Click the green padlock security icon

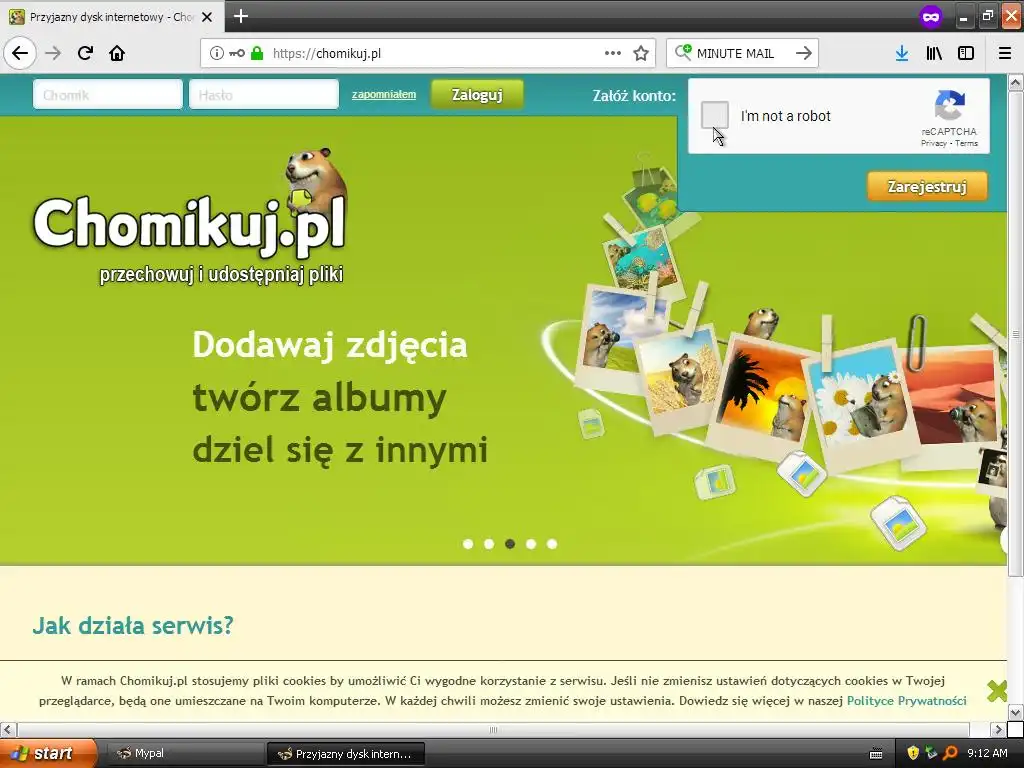tap(257, 53)
